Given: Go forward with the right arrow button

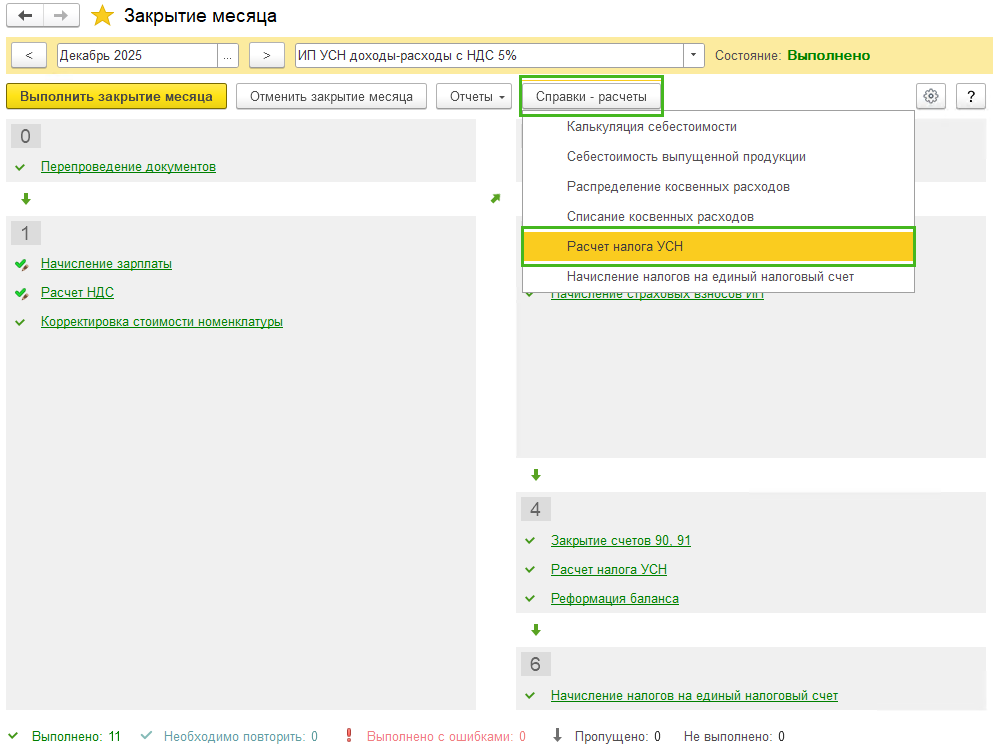Looking at the screenshot, I should click(61, 16).
